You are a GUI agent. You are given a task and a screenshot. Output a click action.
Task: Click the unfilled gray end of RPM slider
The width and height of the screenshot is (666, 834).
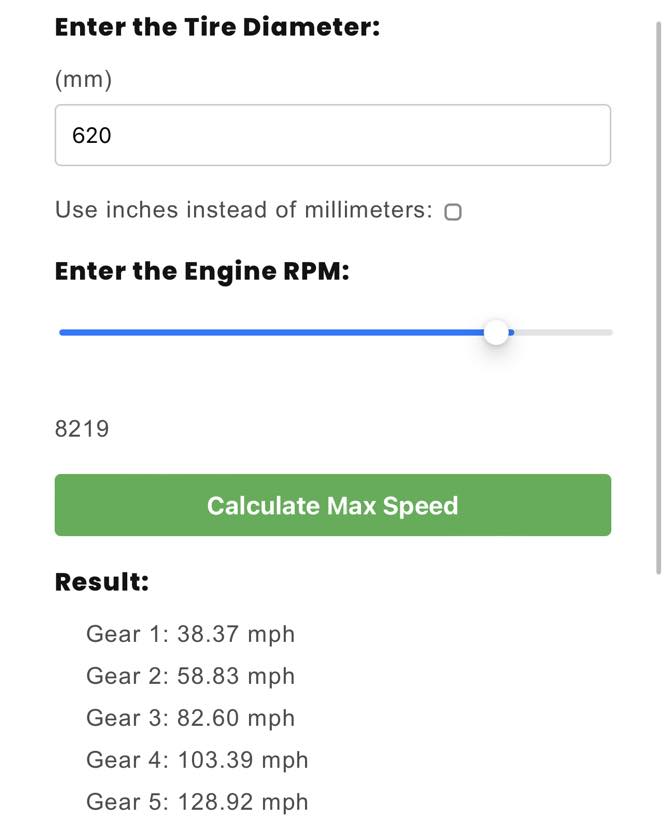[563, 332]
